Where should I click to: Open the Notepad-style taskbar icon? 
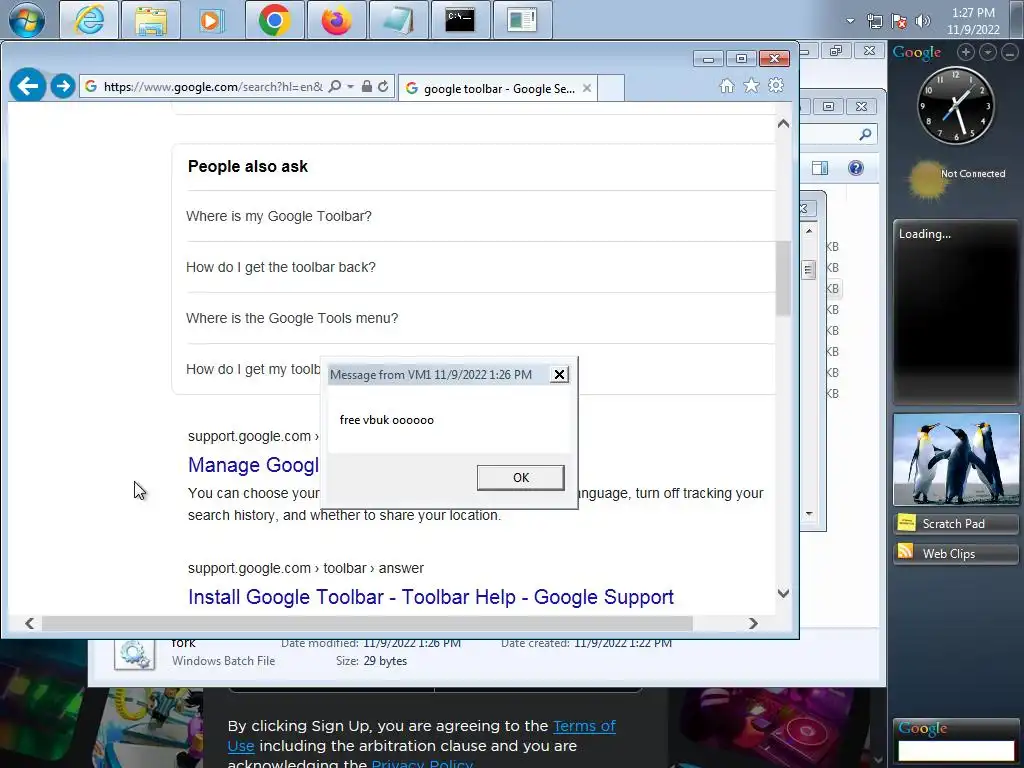click(398, 20)
